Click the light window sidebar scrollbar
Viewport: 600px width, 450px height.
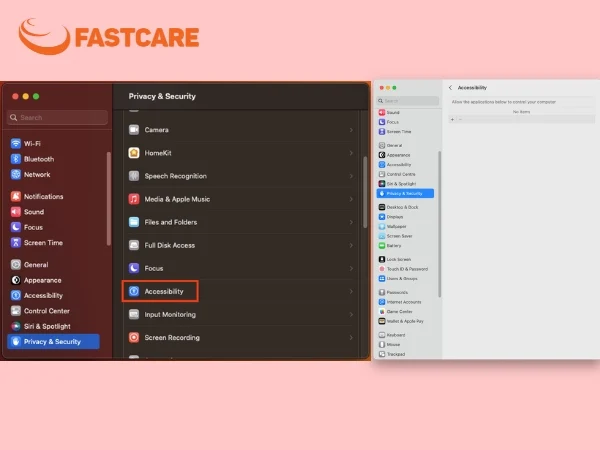pyautogui.click(x=439, y=224)
